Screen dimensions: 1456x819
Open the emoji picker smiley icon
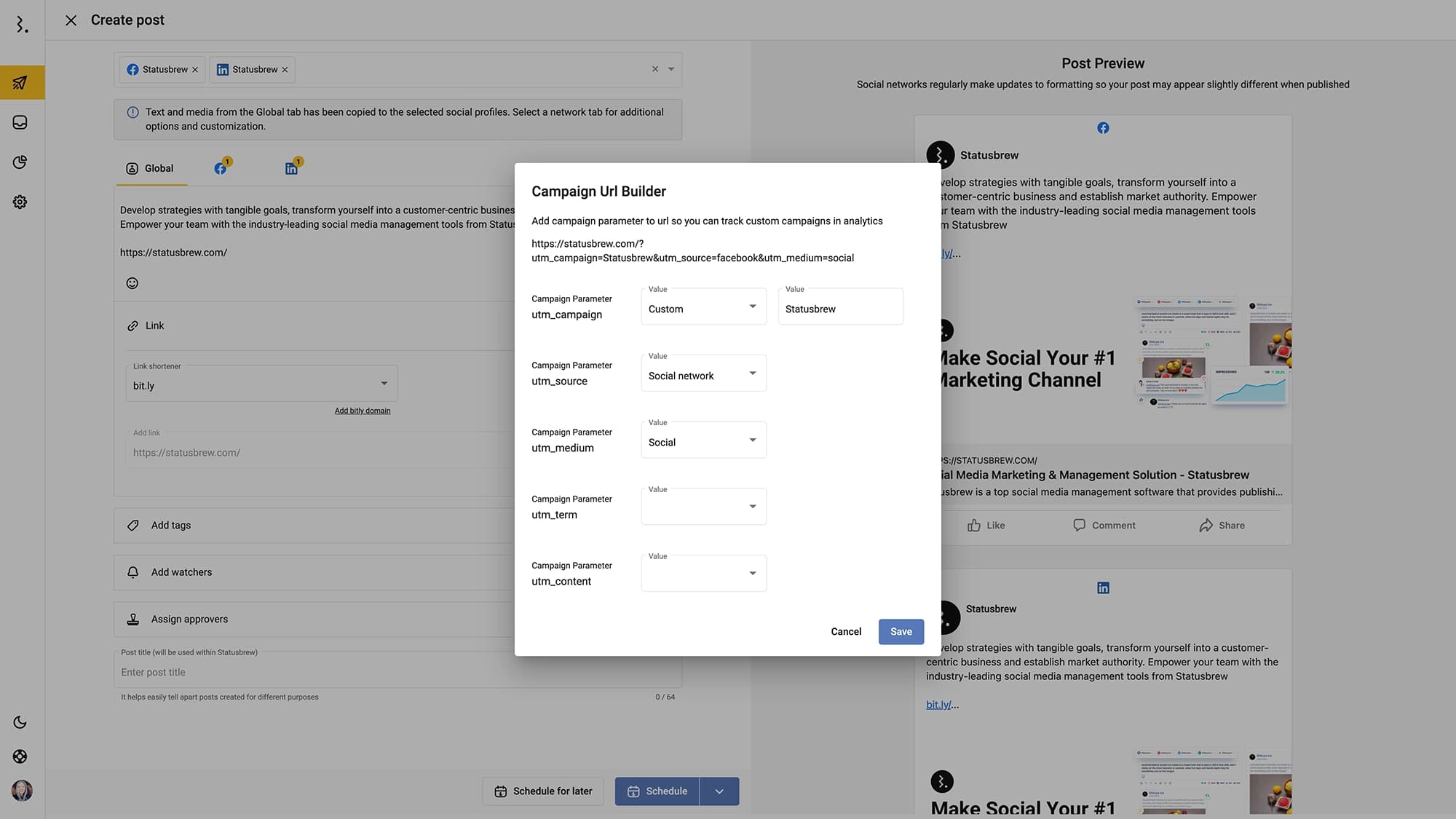[132, 283]
